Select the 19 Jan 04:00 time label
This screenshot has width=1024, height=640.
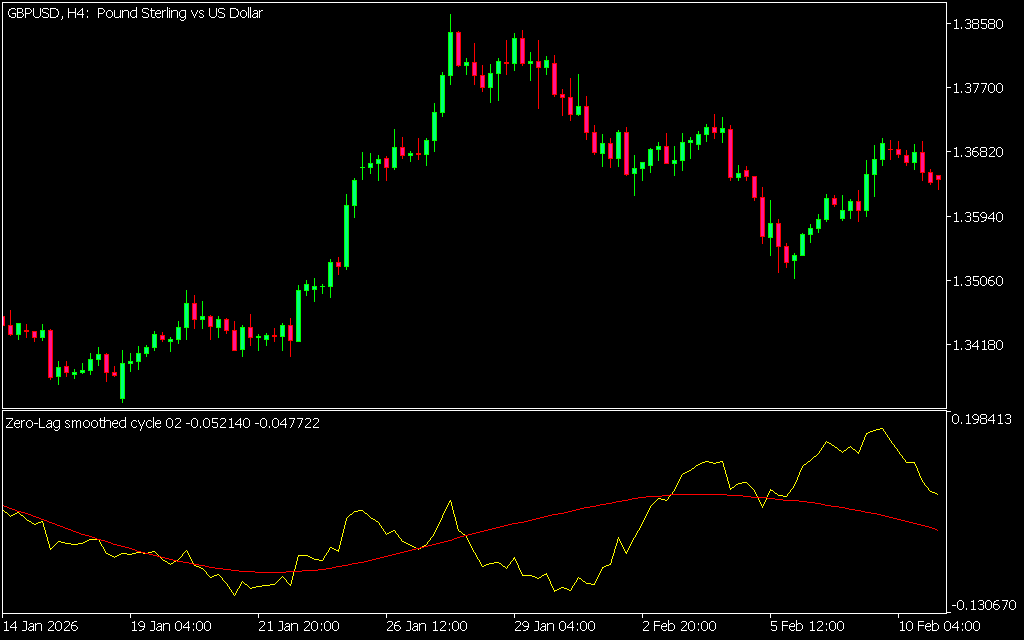click(x=171, y=627)
